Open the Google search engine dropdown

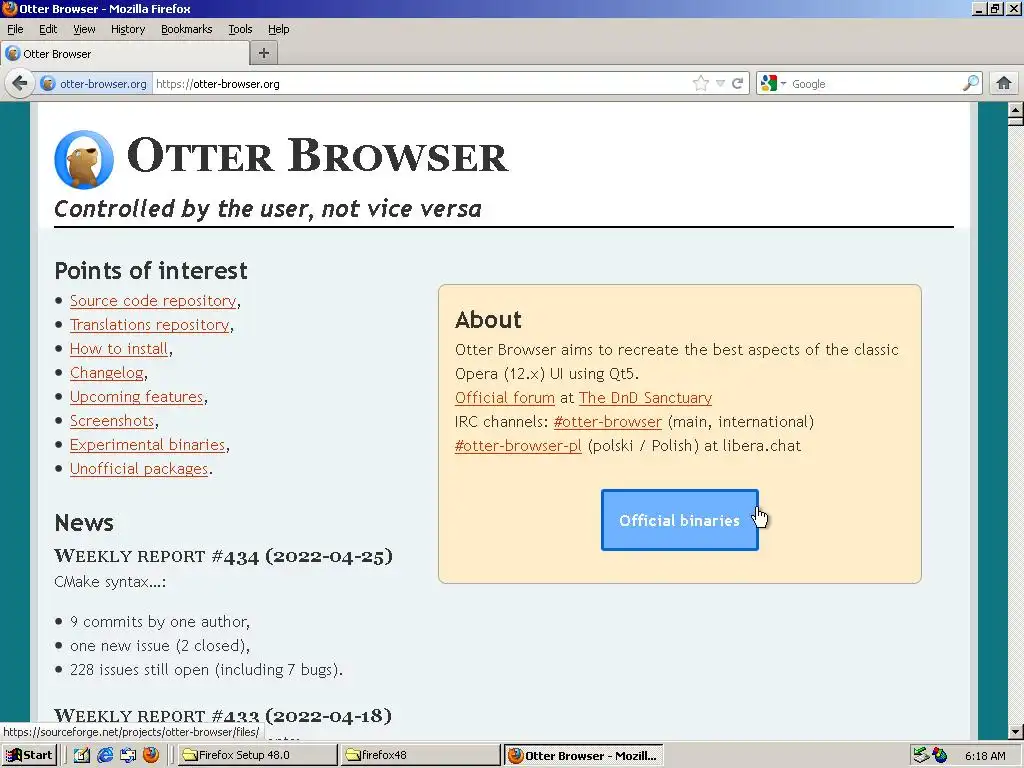point(773,84)
